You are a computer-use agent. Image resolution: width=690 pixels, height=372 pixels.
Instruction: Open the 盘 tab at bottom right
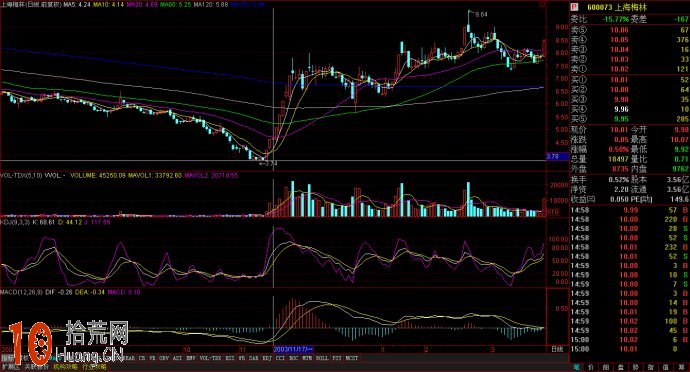tap(621, 367)
